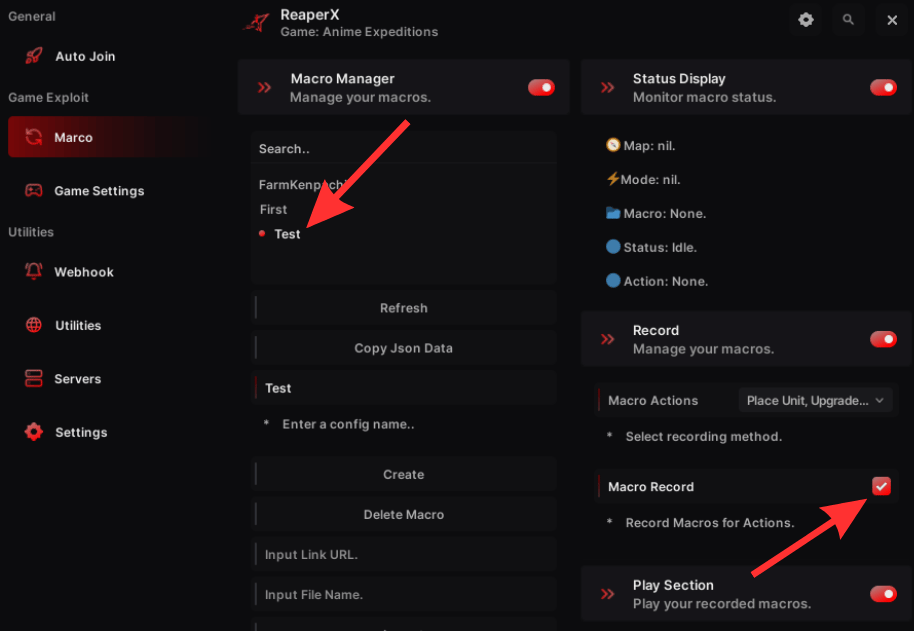Open the Auto Join page
Viewport: 914px width, 631px height.
(108, 56)
